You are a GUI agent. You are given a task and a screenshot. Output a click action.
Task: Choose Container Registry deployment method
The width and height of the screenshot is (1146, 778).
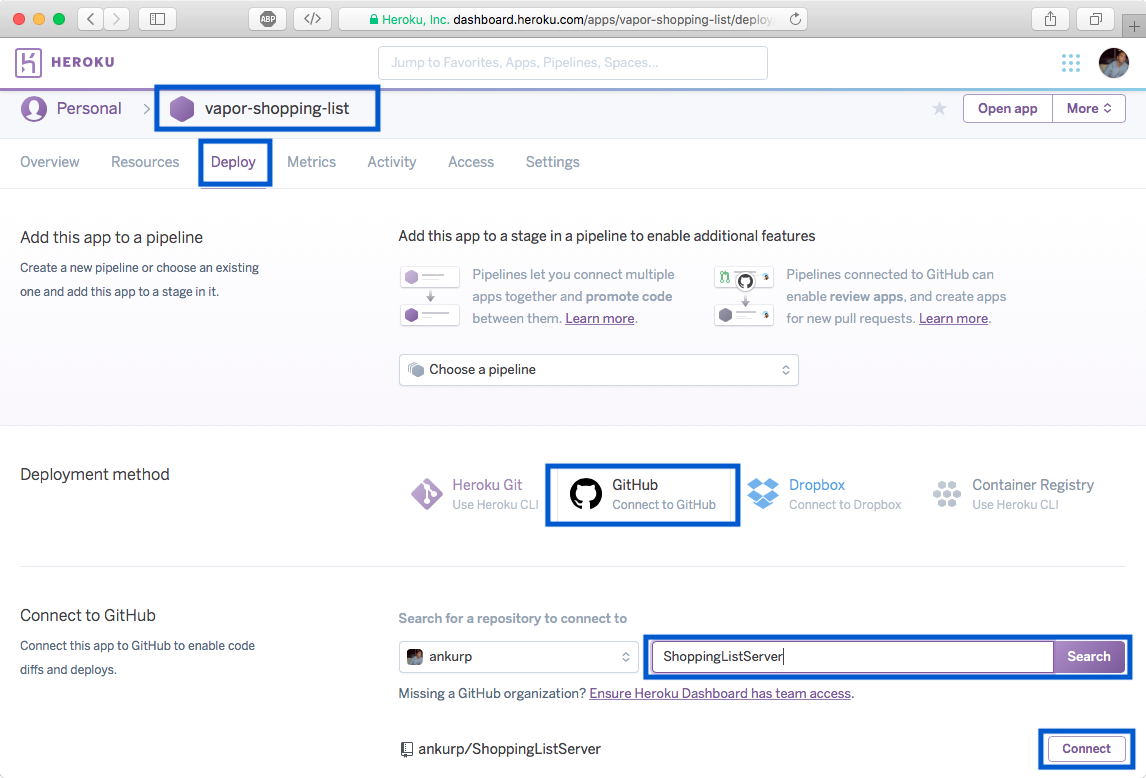pos(1014,494)
